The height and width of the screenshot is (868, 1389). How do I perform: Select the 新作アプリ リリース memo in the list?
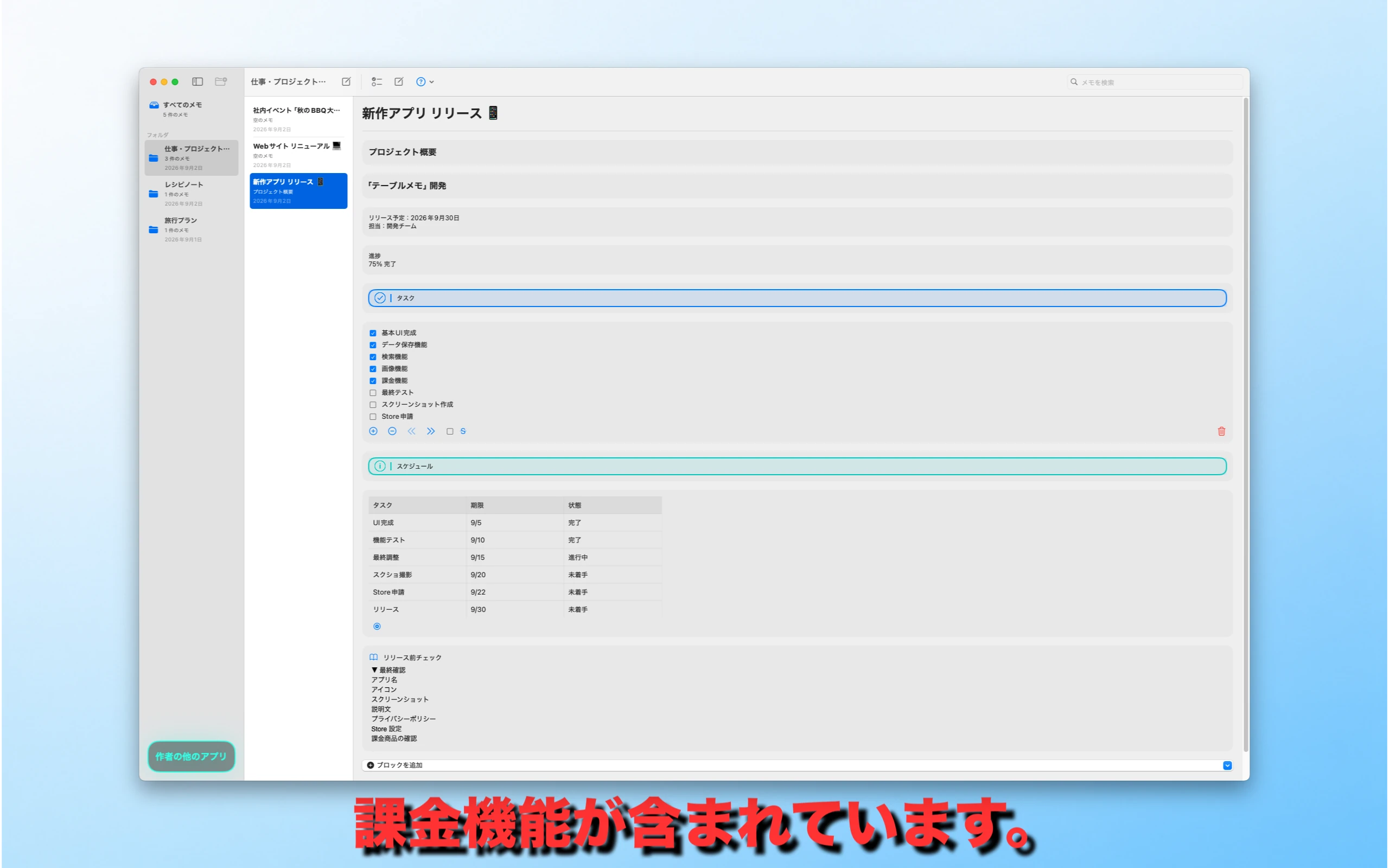click(298, 190)
